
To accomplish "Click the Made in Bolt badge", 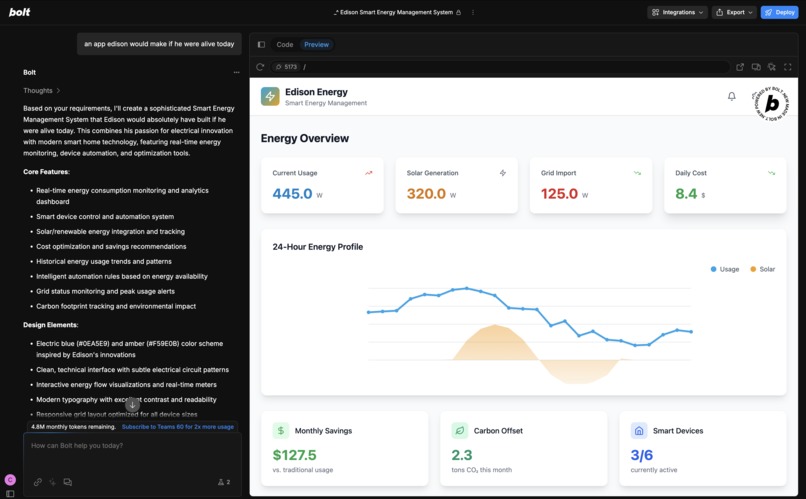I will pyautogui.click(x=771, y=104).
